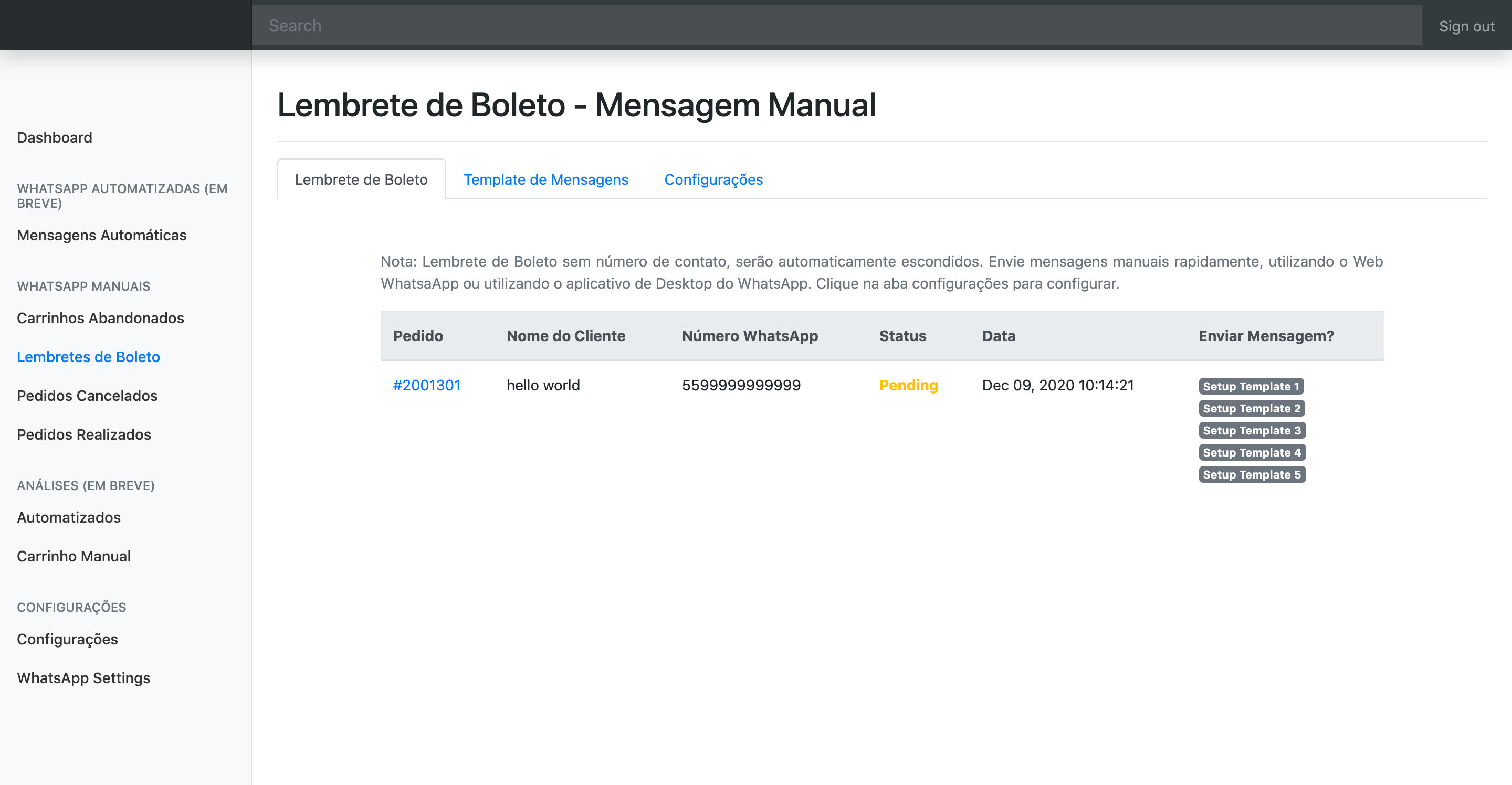Image resolution: width=1512 pixels, height=785 pixels.
Task: Click the Sign out link
Action: click(1466, 26)
